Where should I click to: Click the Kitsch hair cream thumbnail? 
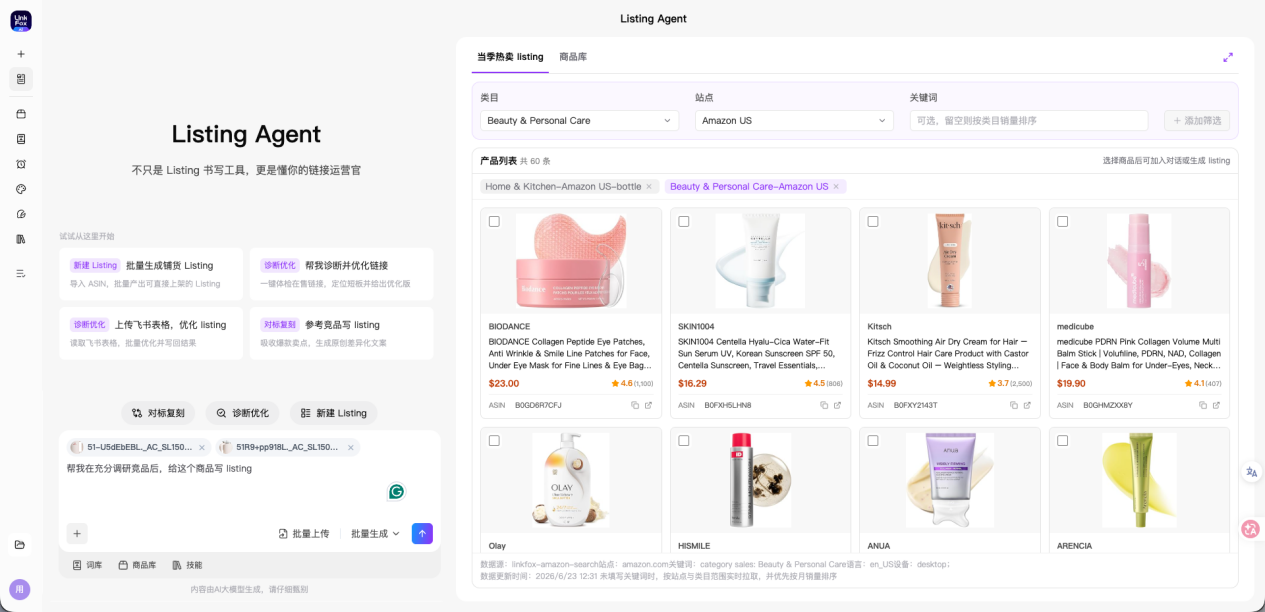click(950, 261)
